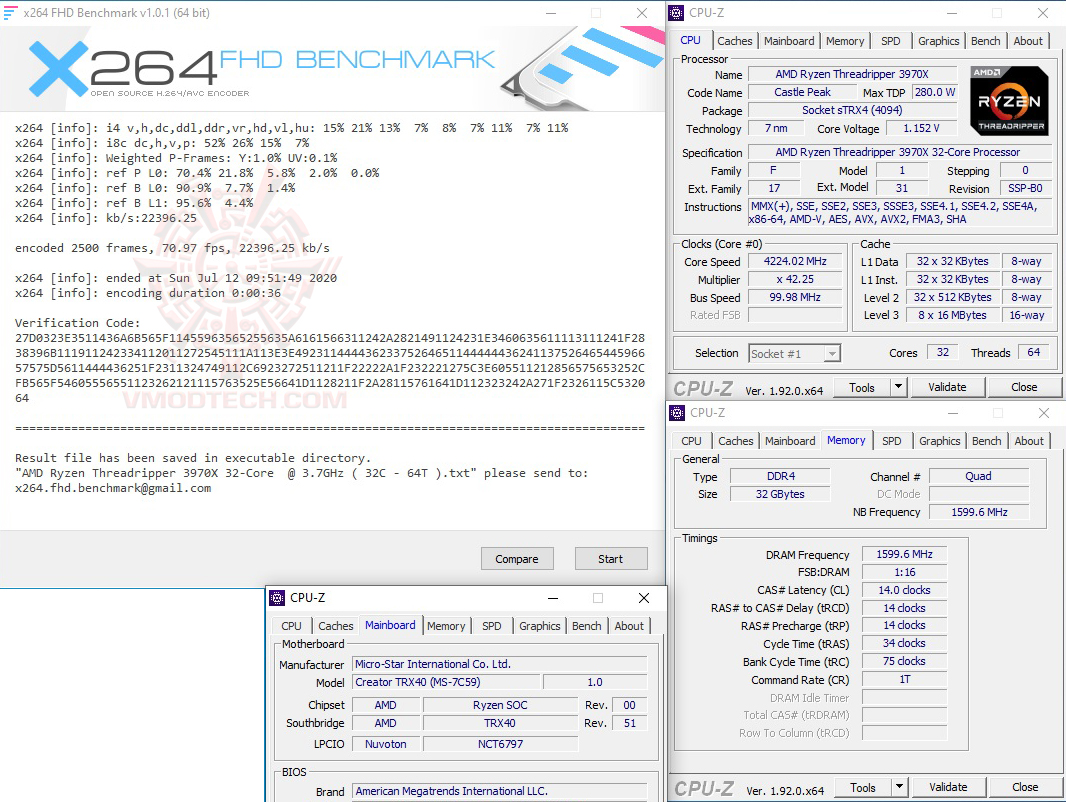Open SPD tab in the top CPU-Z window
The image size is (1066, 802).
891,41
